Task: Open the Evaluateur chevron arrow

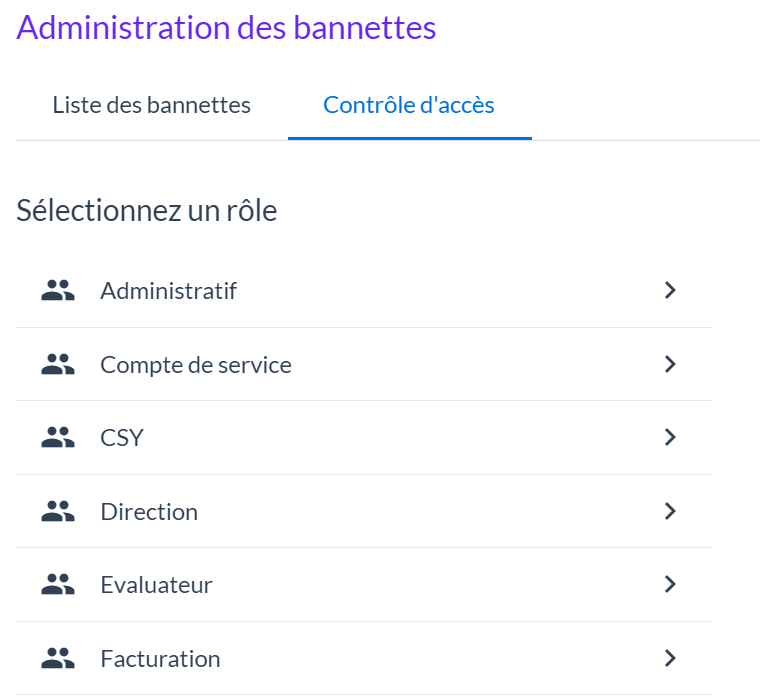Action: coord(670,585)
